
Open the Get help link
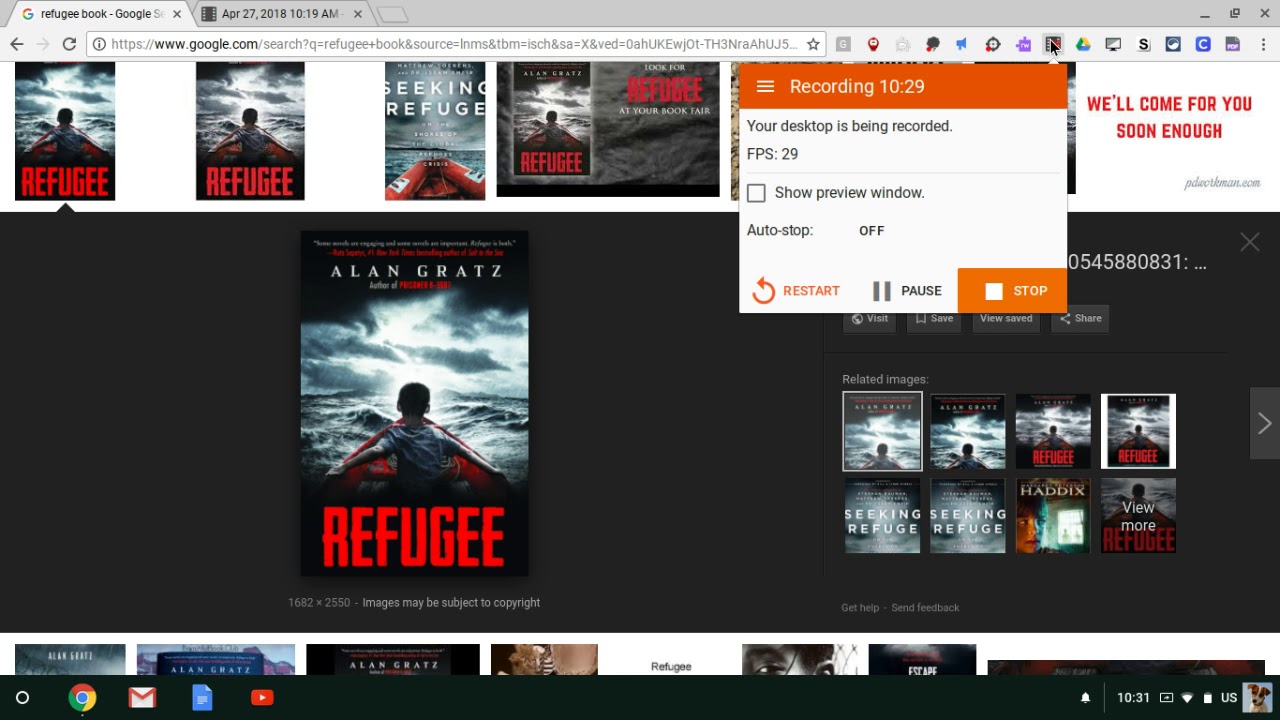click(860, 608)
